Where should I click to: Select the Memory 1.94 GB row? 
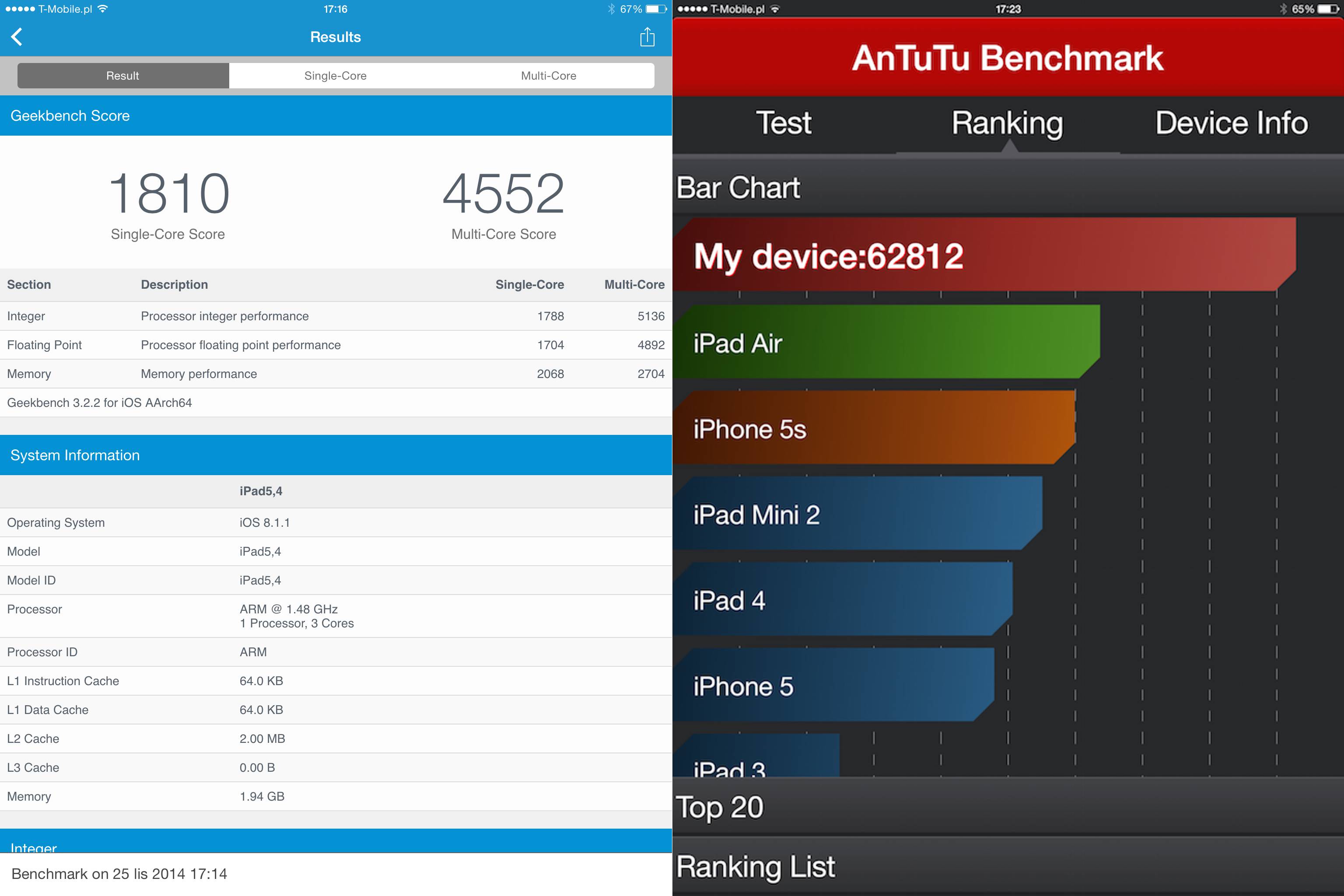(x=336, y=797)
